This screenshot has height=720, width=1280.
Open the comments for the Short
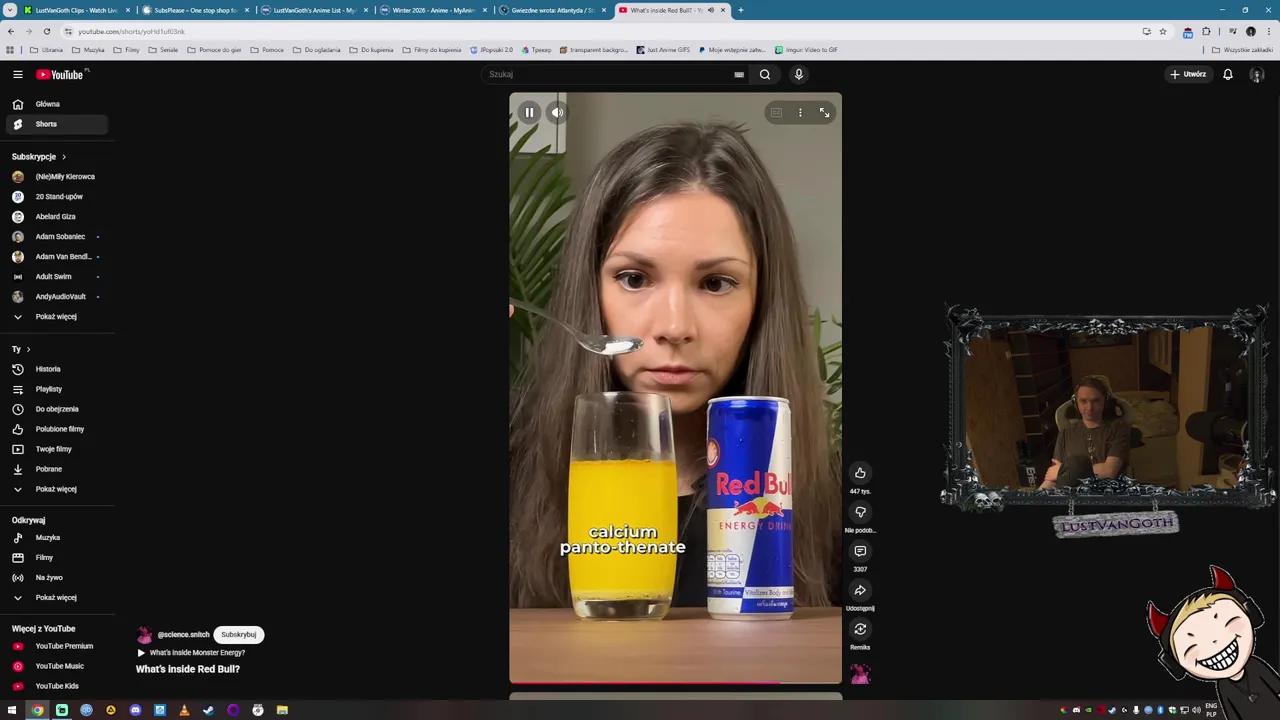tap(860, 551)
